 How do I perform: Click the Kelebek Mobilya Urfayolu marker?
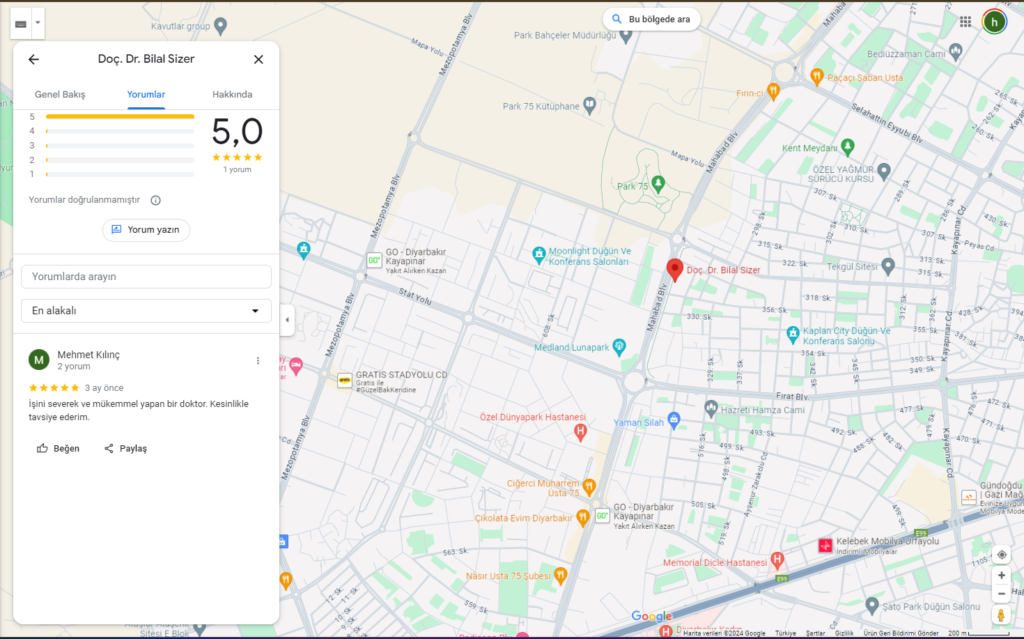coord(825,545)
